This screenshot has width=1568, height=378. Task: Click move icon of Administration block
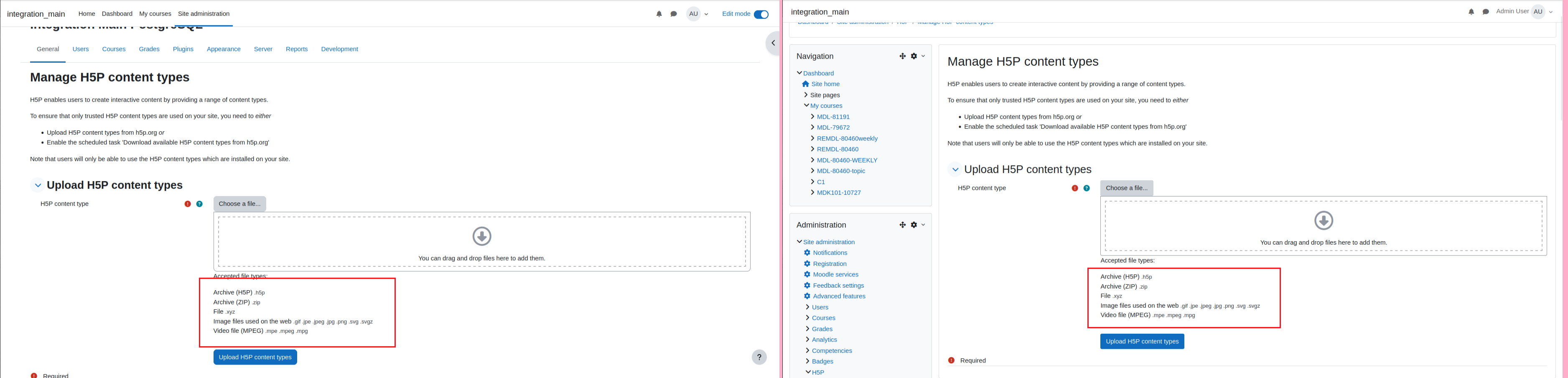pyautogui.click(x=903, y=225)
